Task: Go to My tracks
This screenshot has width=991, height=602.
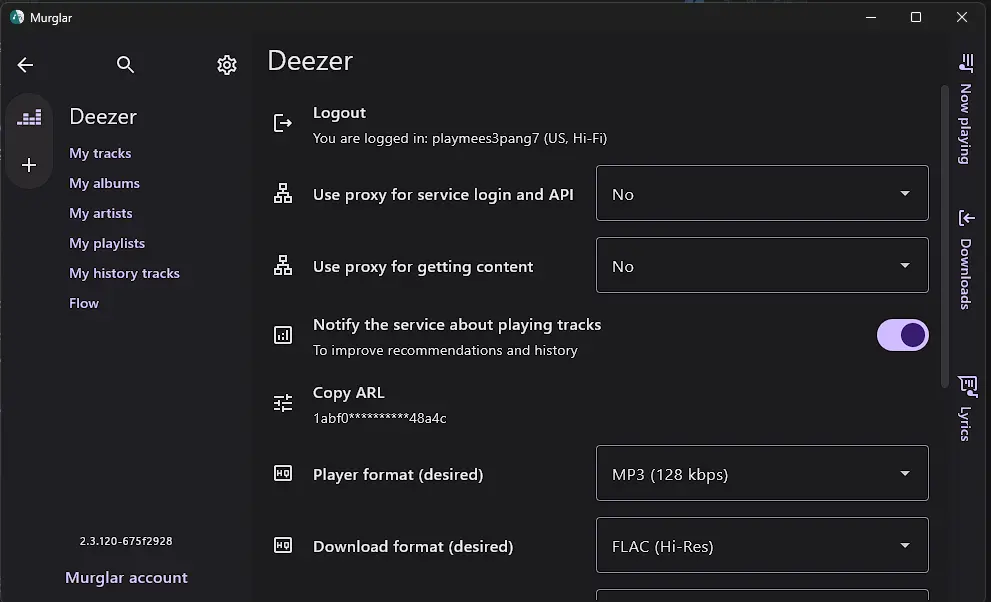Action: click(x=100, y=154)
